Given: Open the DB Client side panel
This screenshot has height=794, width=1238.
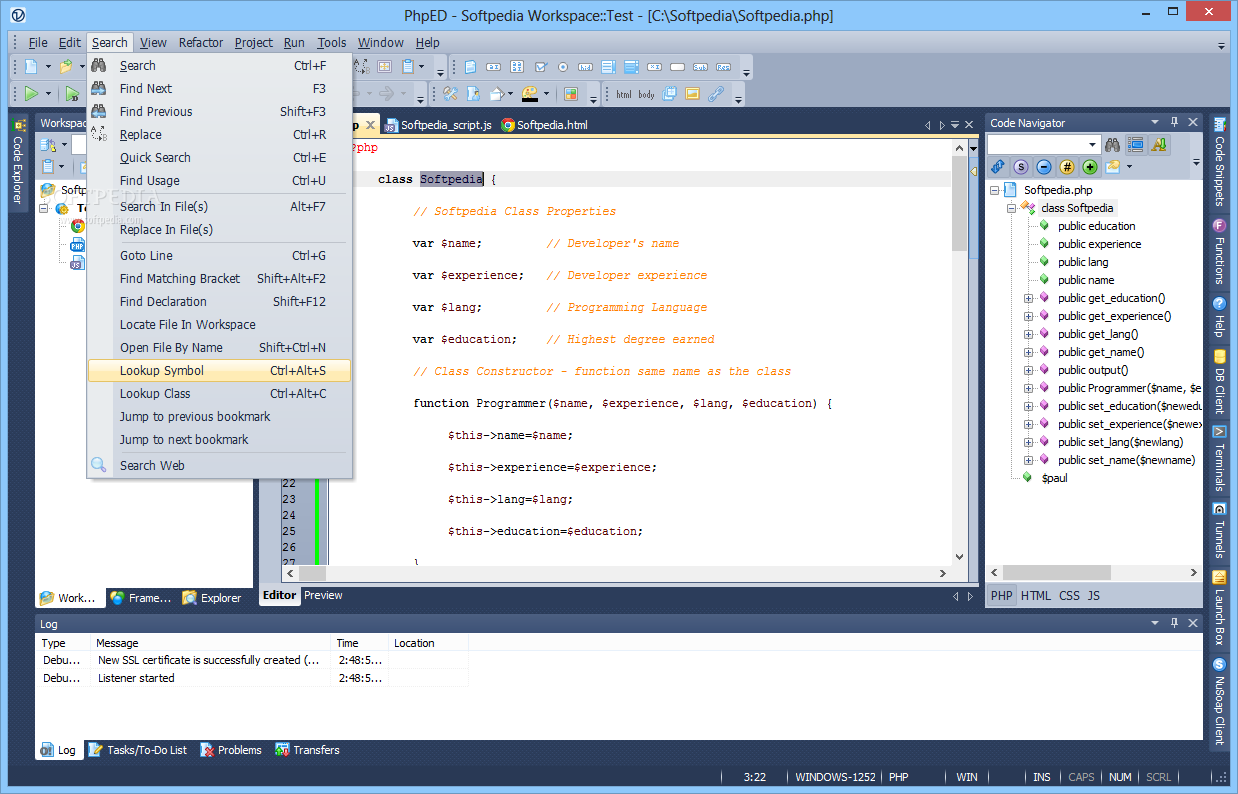Looking at the screenshot, I should pos(1219,381).
